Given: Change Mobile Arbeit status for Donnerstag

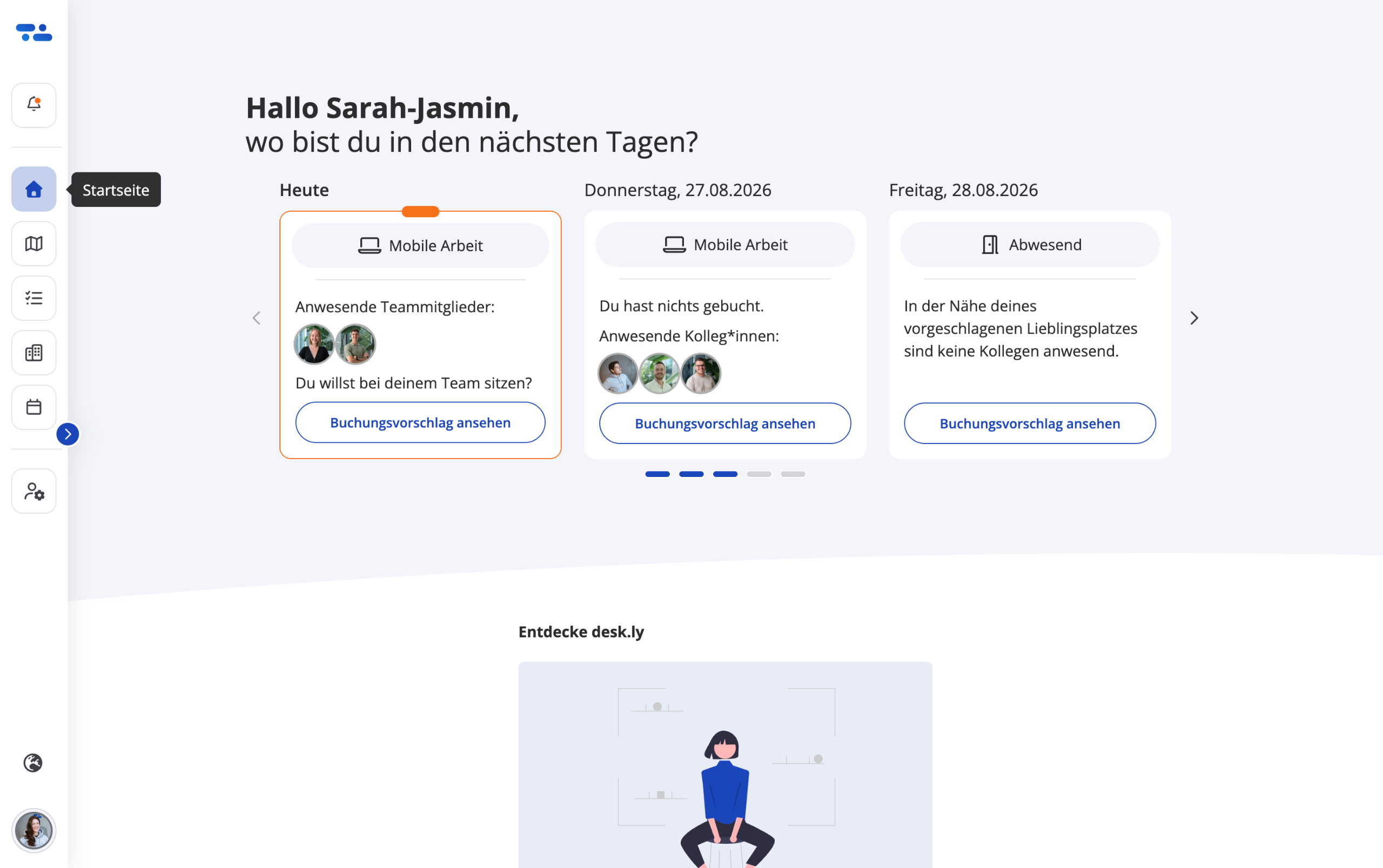Looking at the screenshot, I should pyautogui.click(x=725, y=245).
